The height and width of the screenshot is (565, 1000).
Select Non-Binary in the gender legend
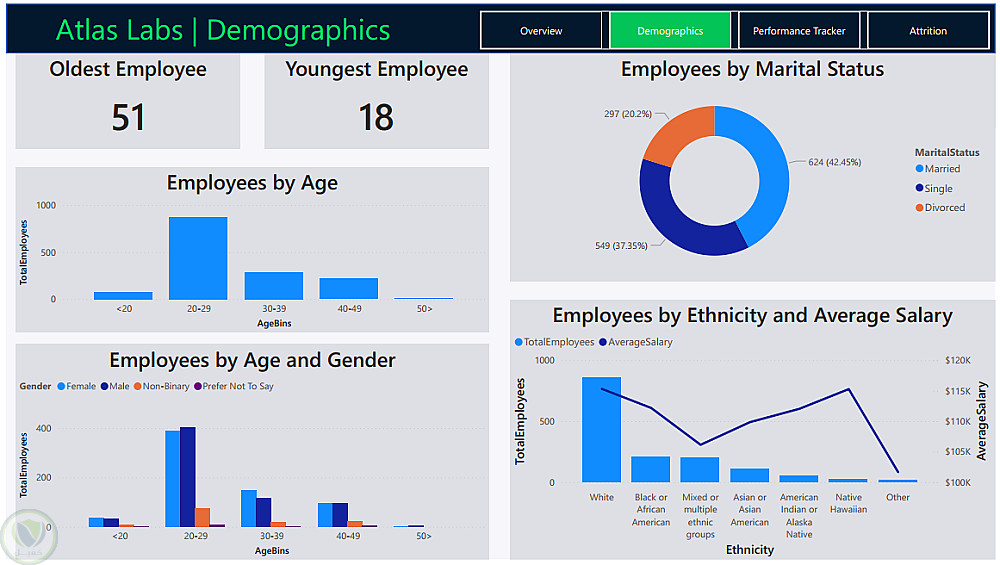click(x=161, y=386)
